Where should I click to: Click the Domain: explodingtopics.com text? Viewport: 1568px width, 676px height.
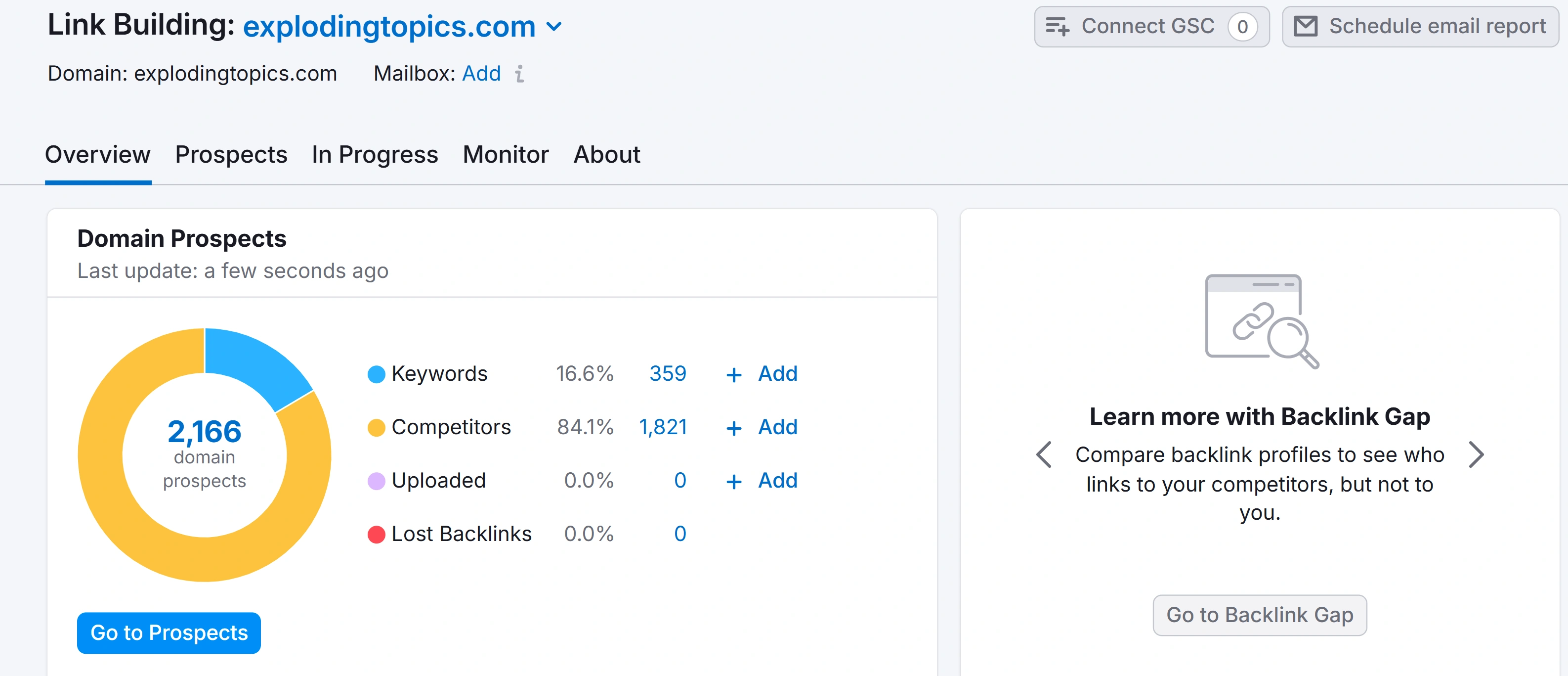(192, 74)
